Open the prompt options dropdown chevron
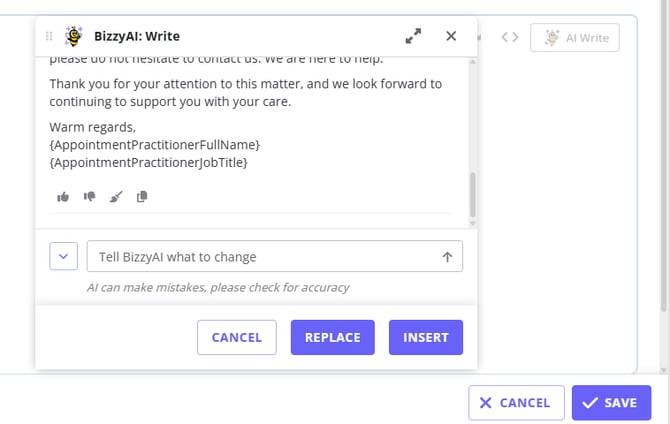The width and height of the screenshot is (670, 424). tap(63, 256)
